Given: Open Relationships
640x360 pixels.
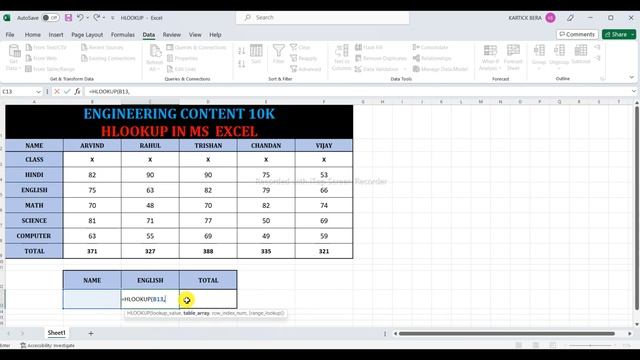Looking at the screenshot, I should coord(432,58).
